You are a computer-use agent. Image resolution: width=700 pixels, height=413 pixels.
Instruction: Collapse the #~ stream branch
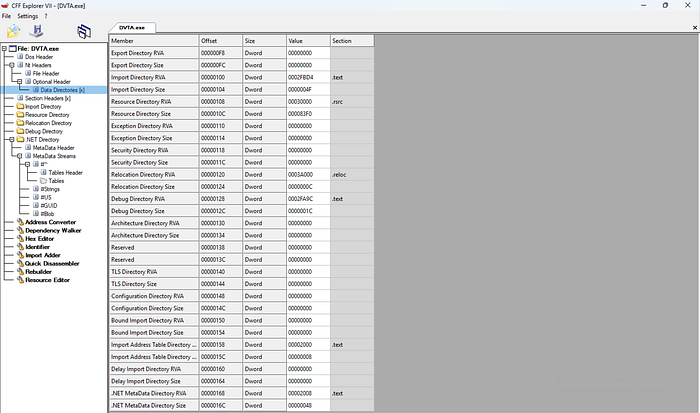[x=28, y=164]
